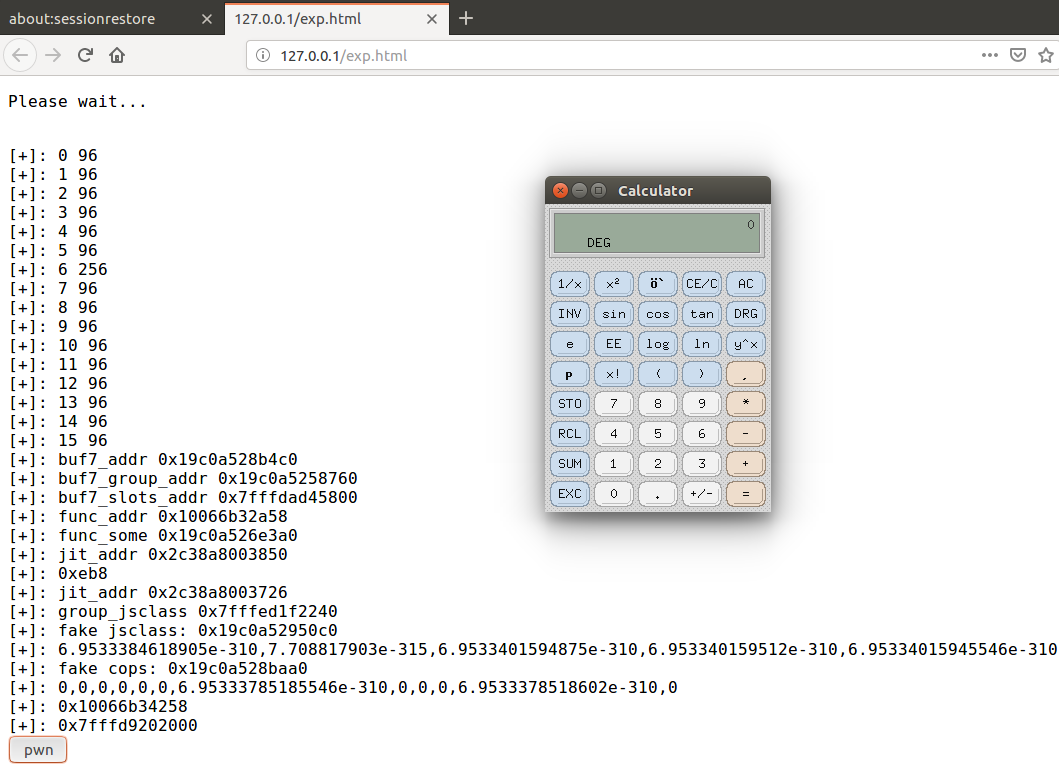The width and height of the screenshot is (1059, 779).
Task: Open a new tab with plus button
Action: pyautogui.click(x=465, y=18)
